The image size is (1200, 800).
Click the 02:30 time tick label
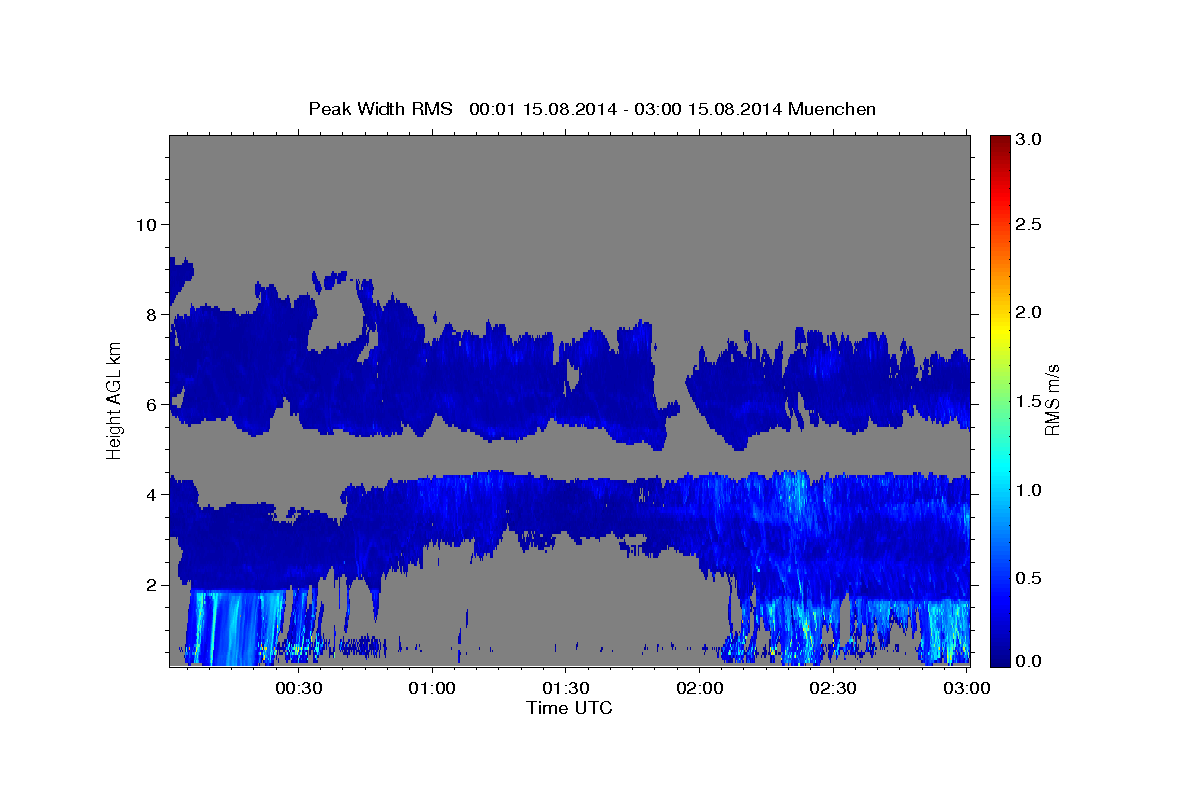[833, 689]
